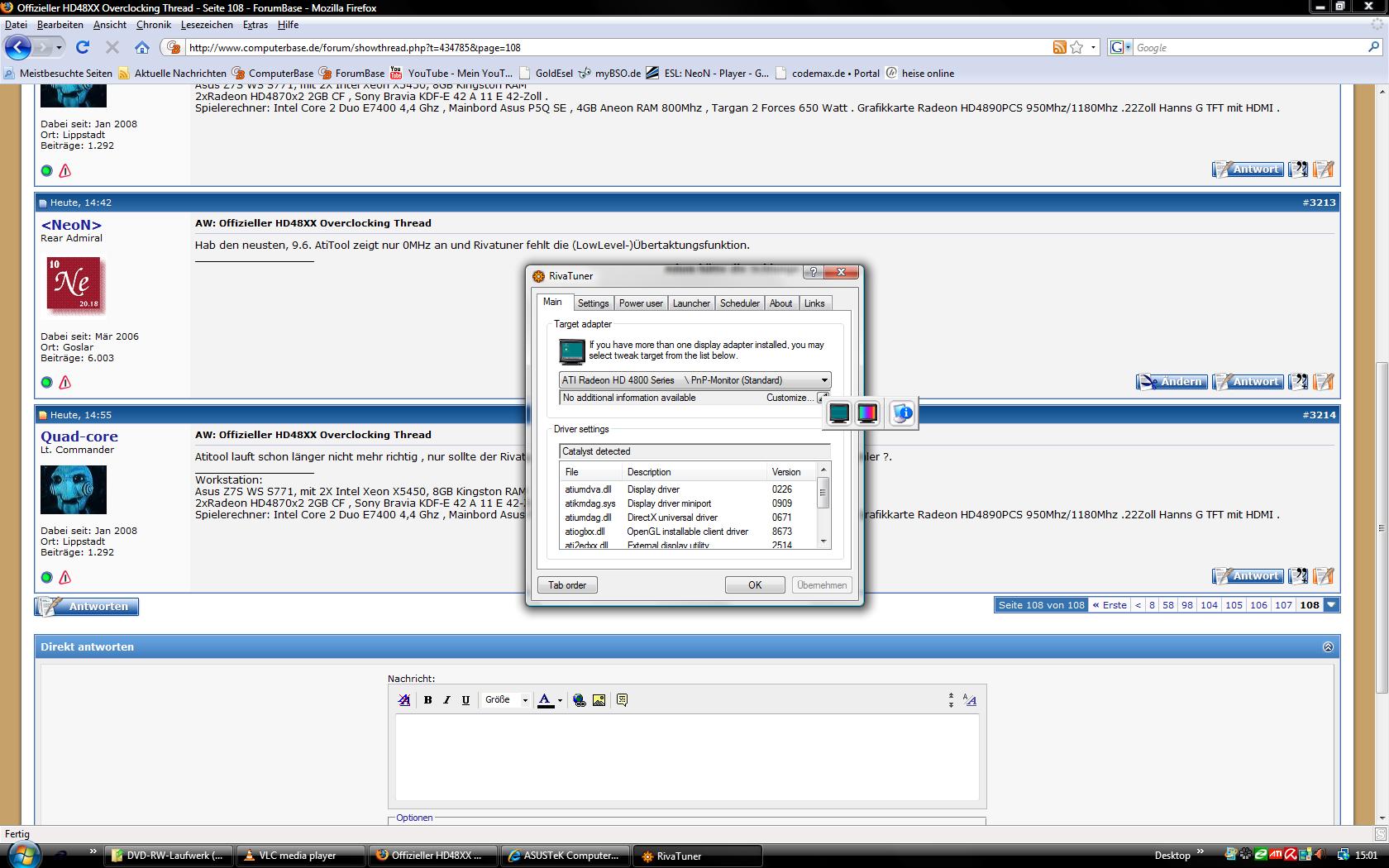The image size is (1389, 868).
Task: Click the small Customize expand arrow button in RivaTuner
Action: (823, 398)
